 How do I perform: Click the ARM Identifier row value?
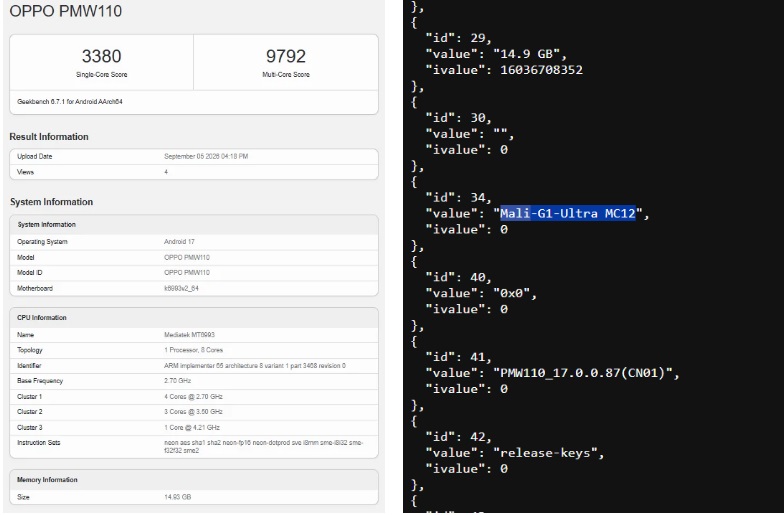pos(255,366)
